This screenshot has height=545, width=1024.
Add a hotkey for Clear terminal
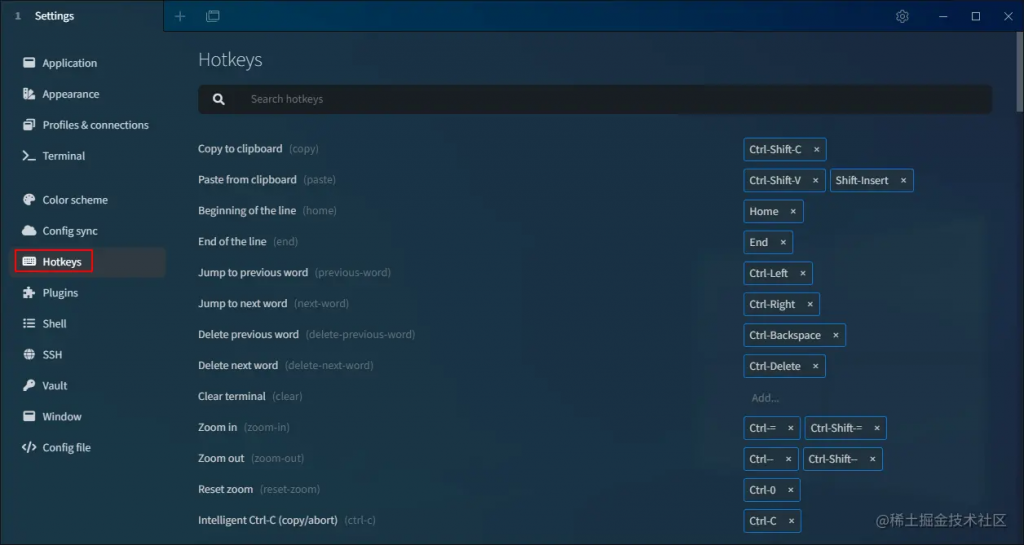(765, 397)
